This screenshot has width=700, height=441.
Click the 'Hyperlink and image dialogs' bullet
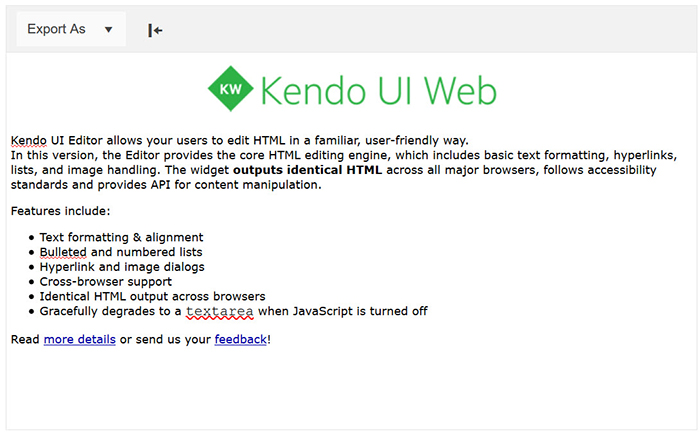(122, 267)
